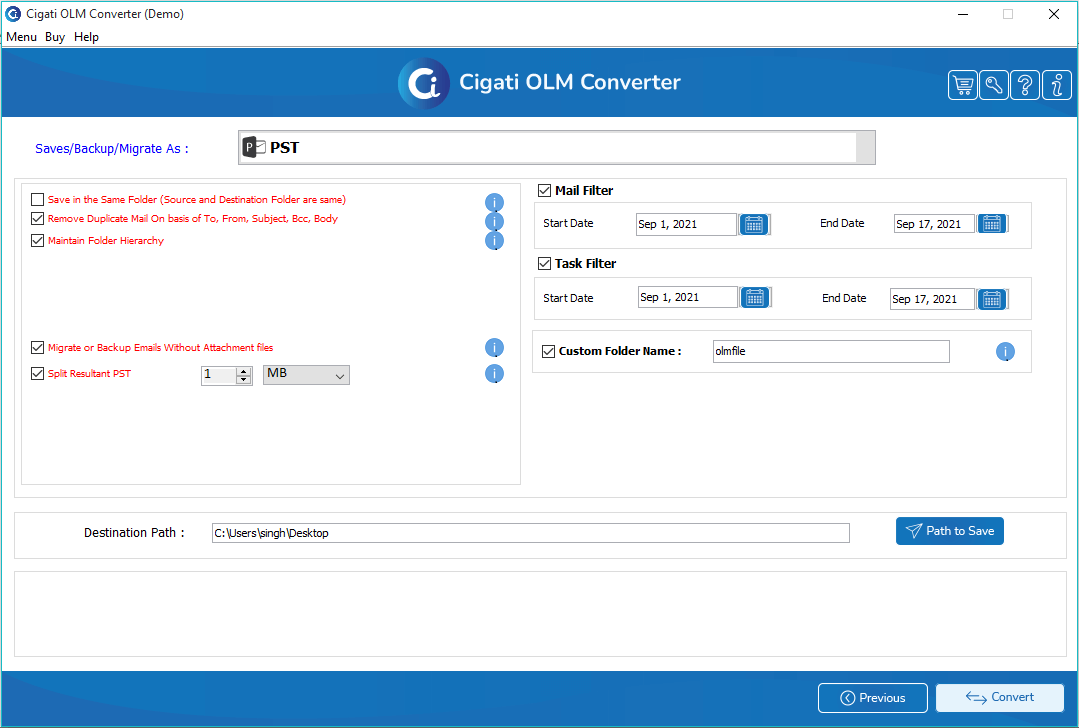Open calendar for Mail Filter Start Date
Viewport: 1079px width, 728px height.
tap(754, 224)
